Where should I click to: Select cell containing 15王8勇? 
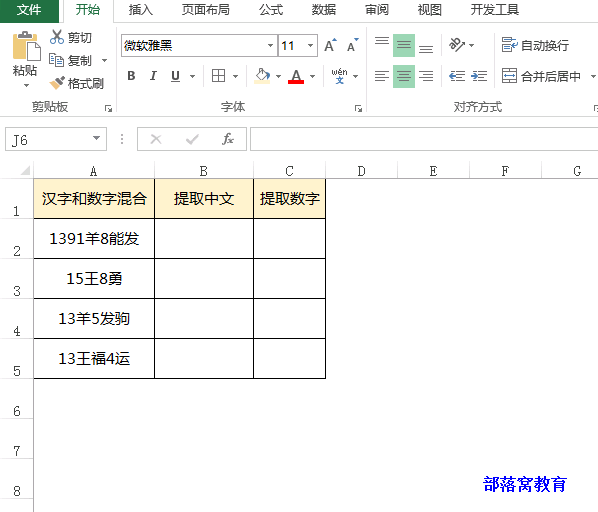coord(94,279)
